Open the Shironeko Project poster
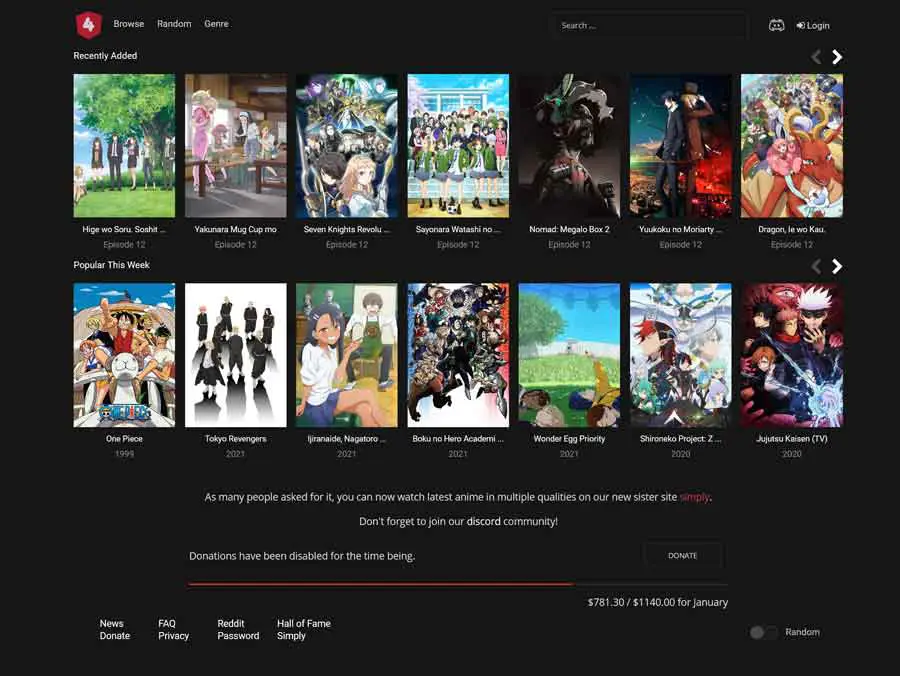Image resolution: width=900 pixels, height=676 pixels. coord(681,355)
